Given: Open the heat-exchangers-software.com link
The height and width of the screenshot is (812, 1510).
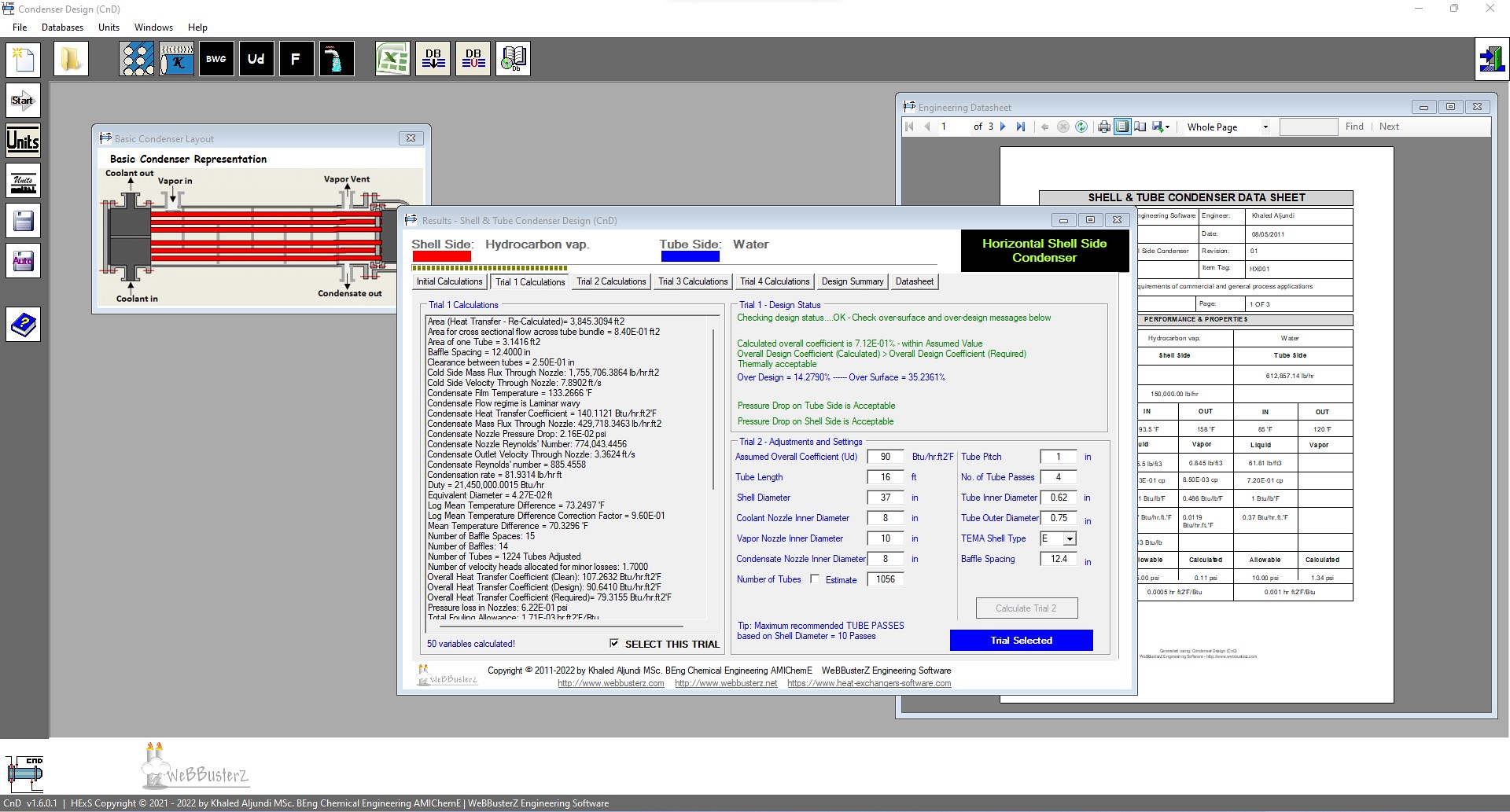Looking at the screenshot, I should click(x=868, y=684).
